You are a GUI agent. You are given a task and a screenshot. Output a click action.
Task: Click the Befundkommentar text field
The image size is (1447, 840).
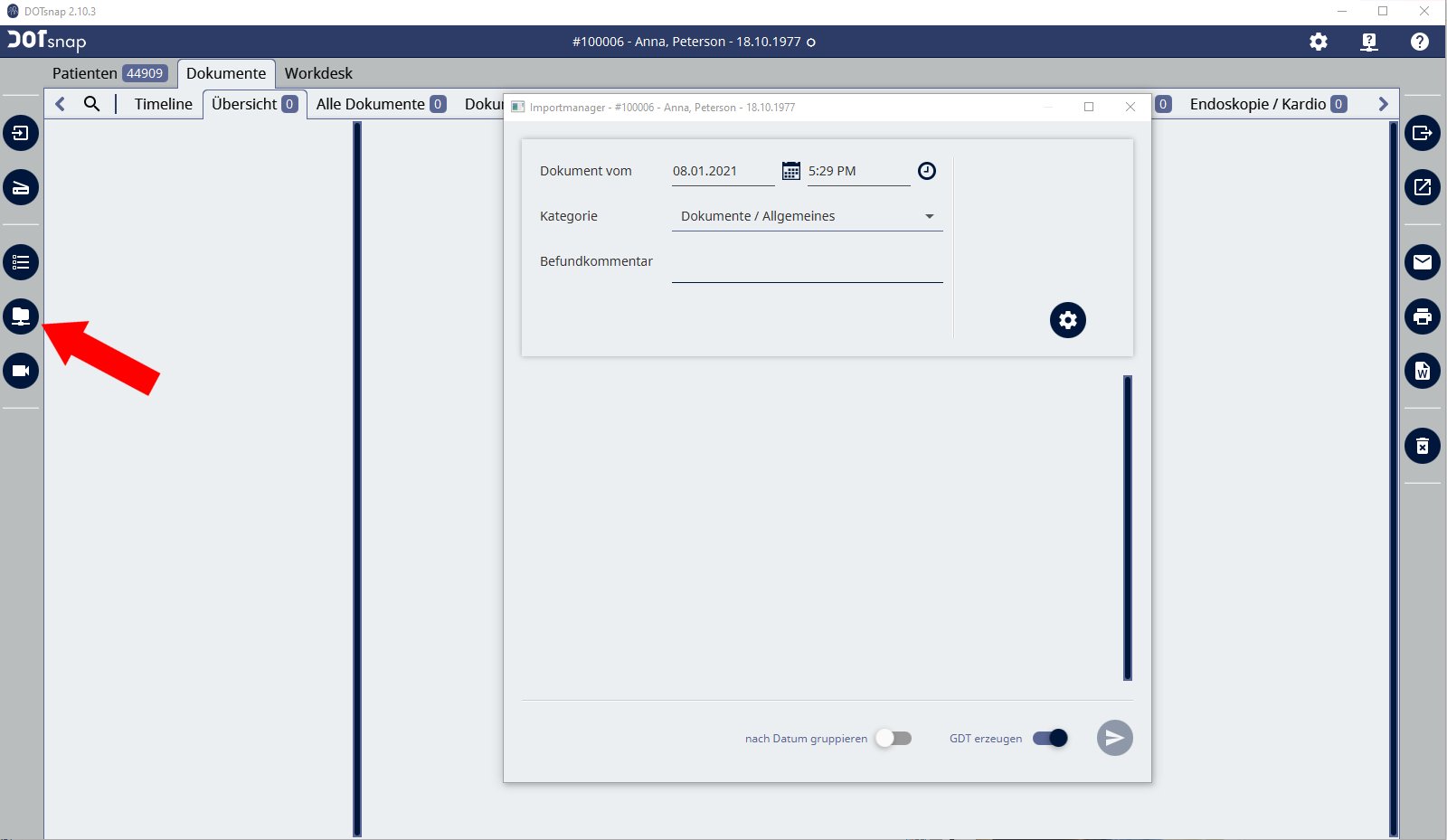pyautogui.click(x=807, y=268)
